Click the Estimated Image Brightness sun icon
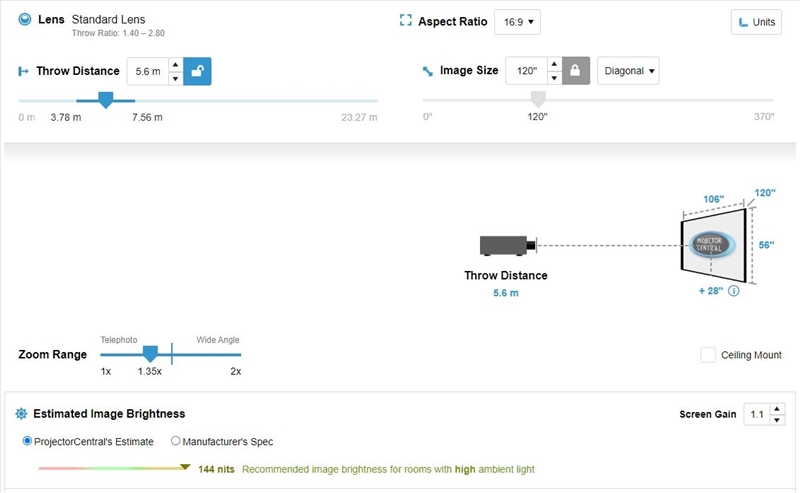Screen dimensions: 800x493 point(21,413)
